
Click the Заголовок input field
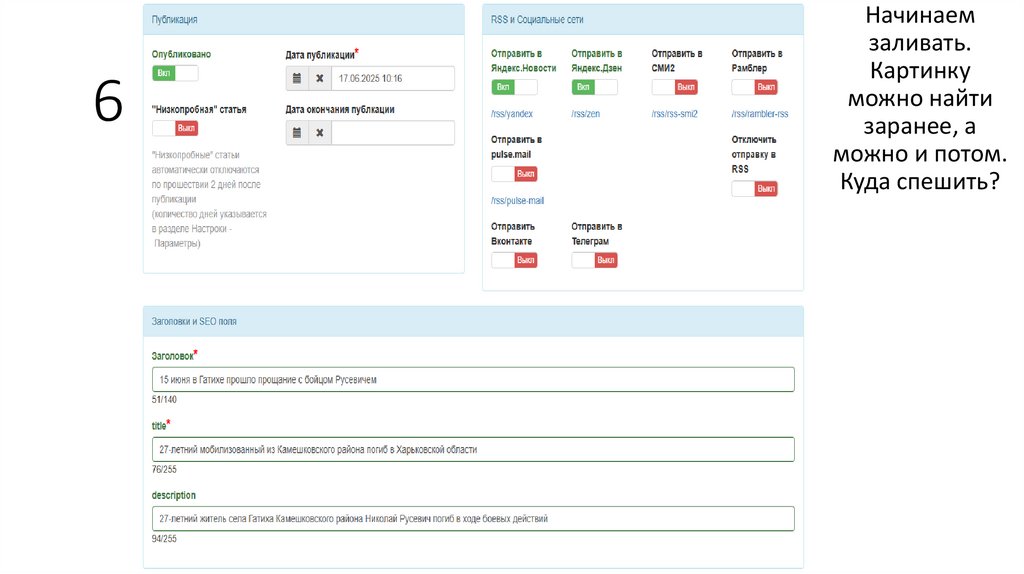coord(473,379)
